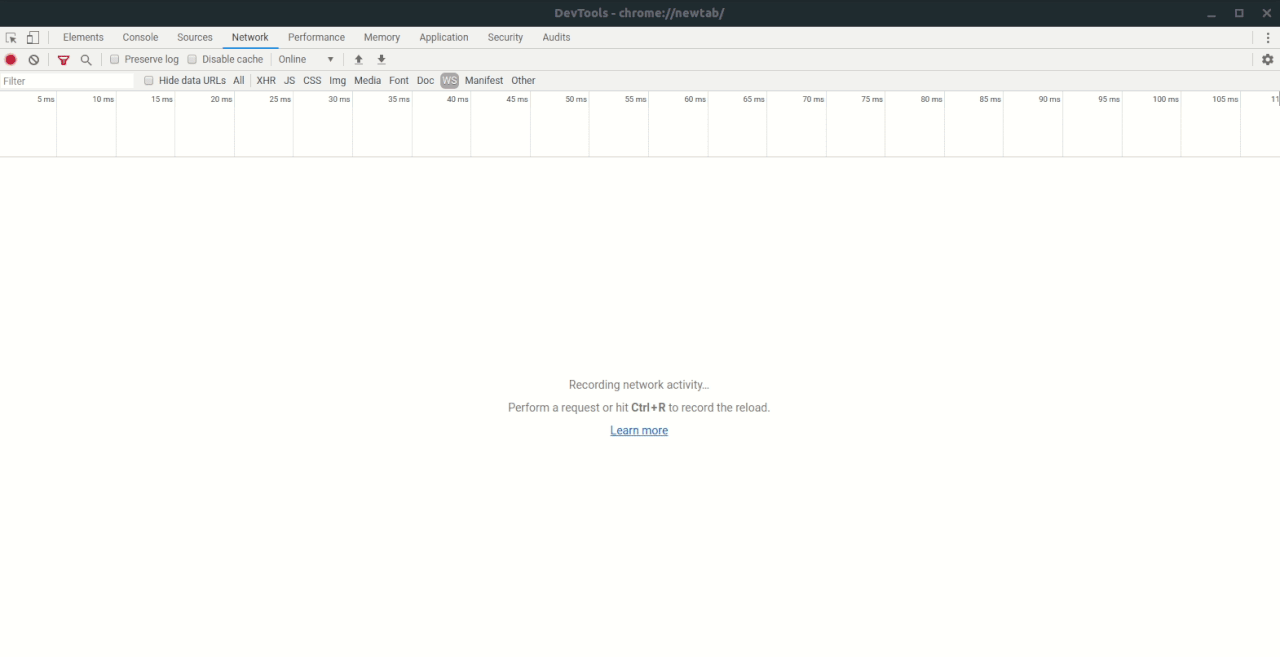Minimize the DevTools window
The width and height of the screenshot is (1280, 657).
pos(1212,13)
